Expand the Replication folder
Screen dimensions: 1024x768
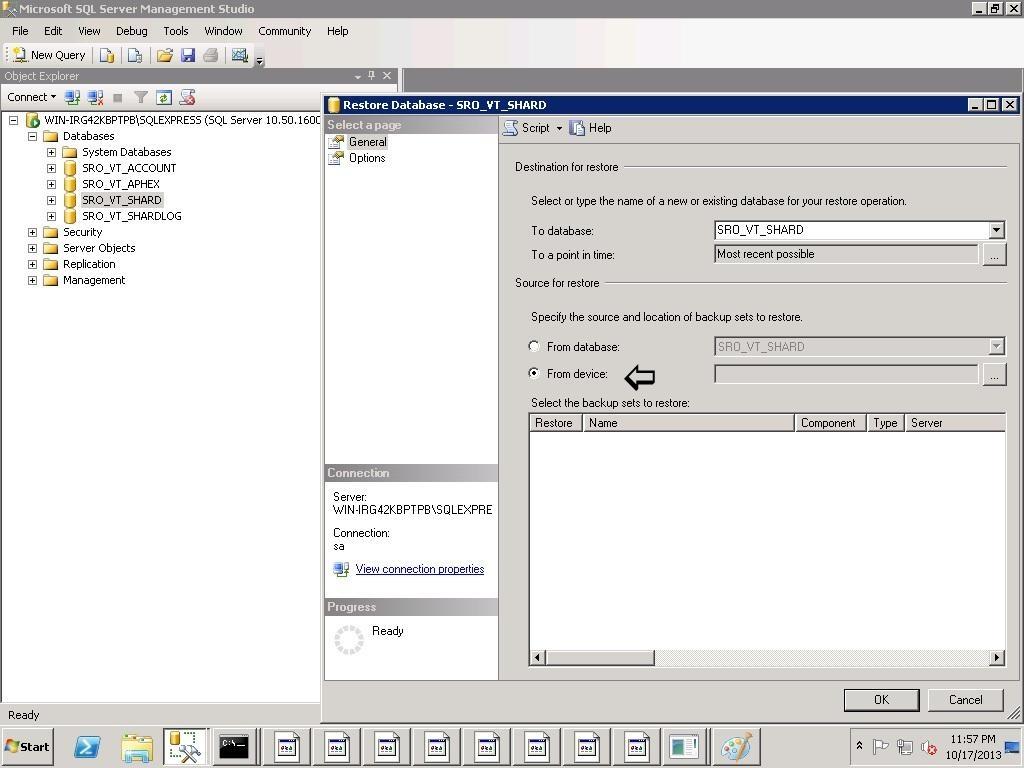click(x=32, y=264)
